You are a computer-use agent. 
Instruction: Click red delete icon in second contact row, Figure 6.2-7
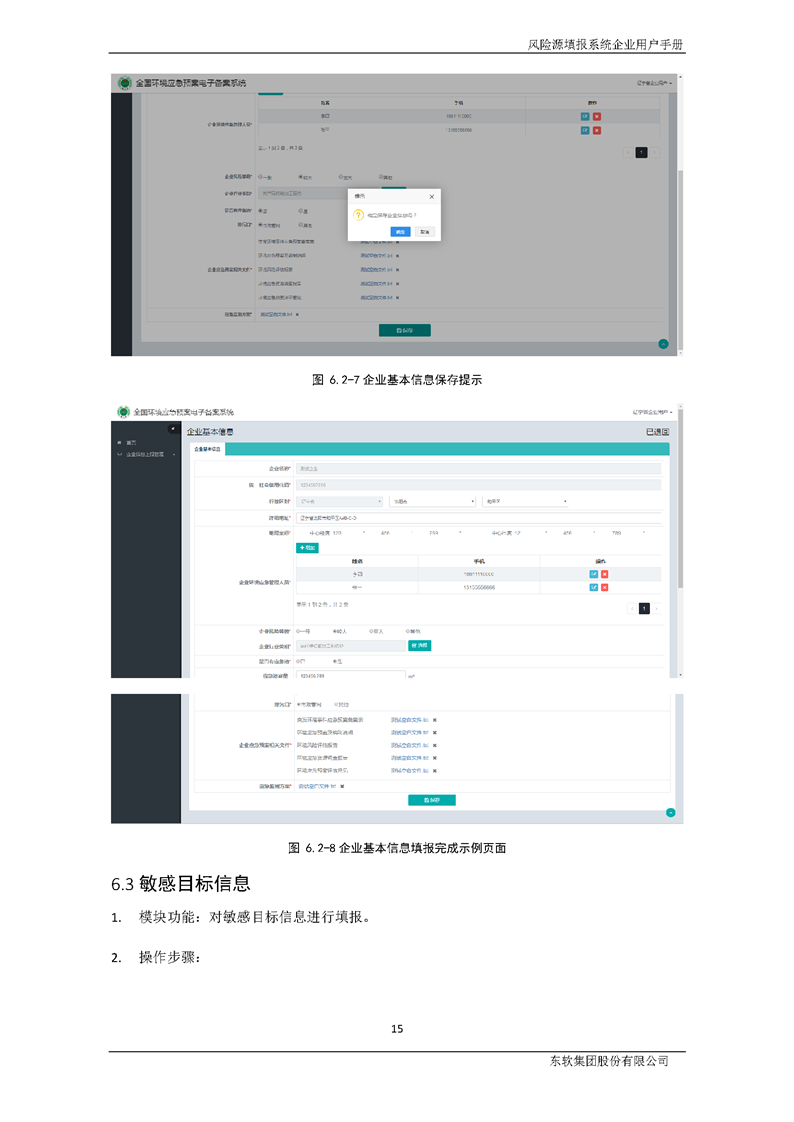pos(597,130)
